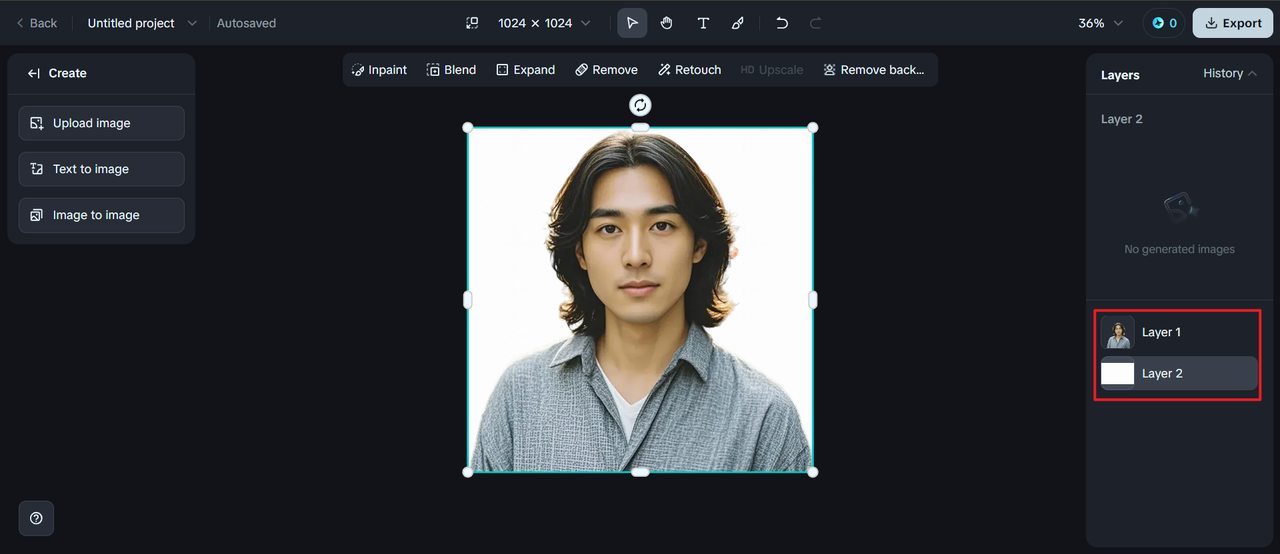Click Upload image

pyautogui.click(x=101, y=123)
